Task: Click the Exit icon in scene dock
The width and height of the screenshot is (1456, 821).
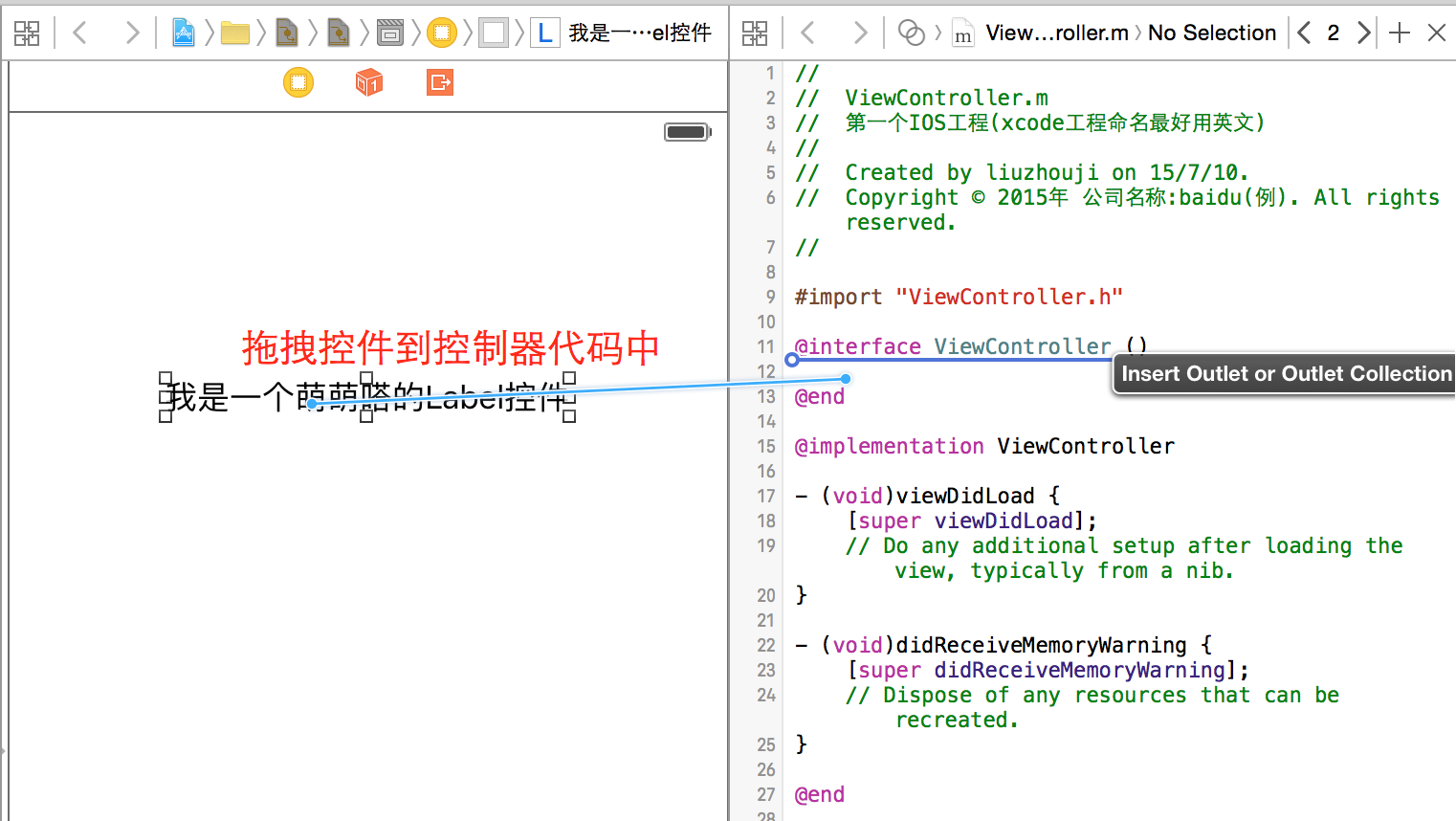Action: pos(440,82)
